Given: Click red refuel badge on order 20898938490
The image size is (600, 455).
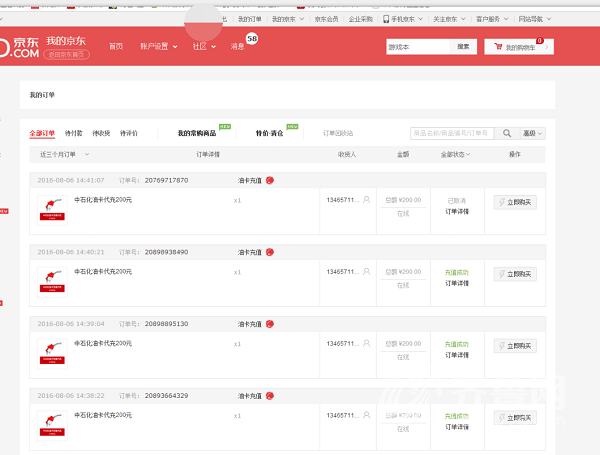Looking at the screenshot, I should pyautogui.click(x=270, y=252).
